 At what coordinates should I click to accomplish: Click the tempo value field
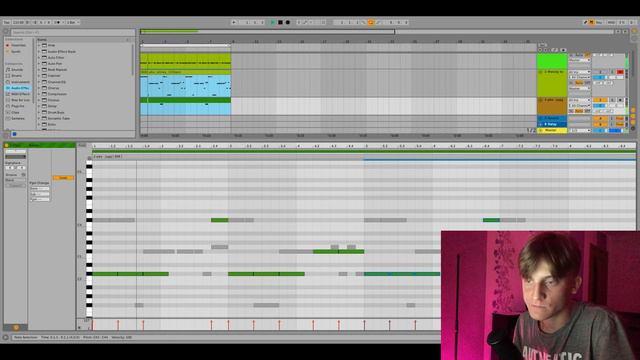pos(18,22)
